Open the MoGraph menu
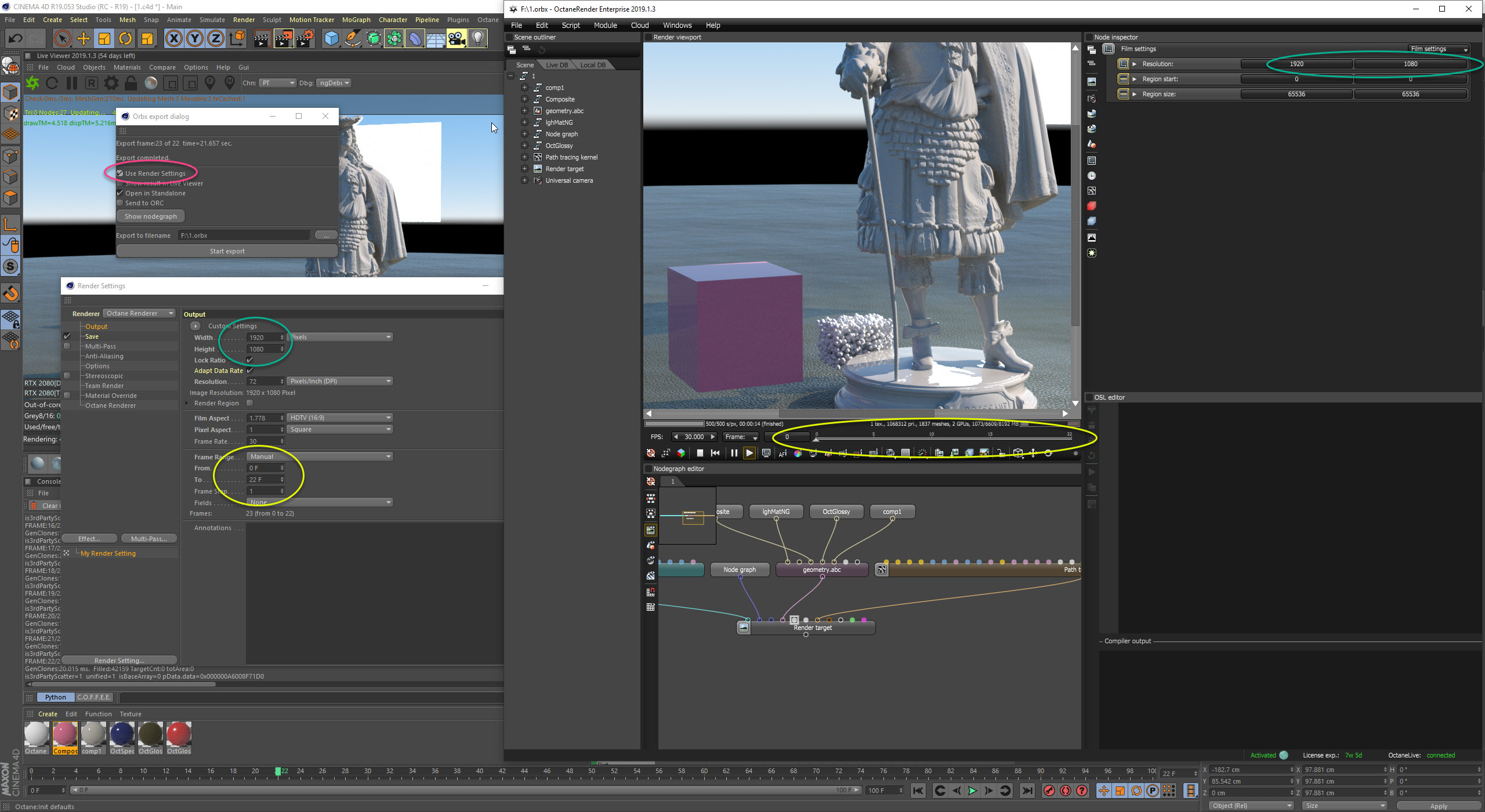The image size is (1485, 812). click(x=356, y=20)
